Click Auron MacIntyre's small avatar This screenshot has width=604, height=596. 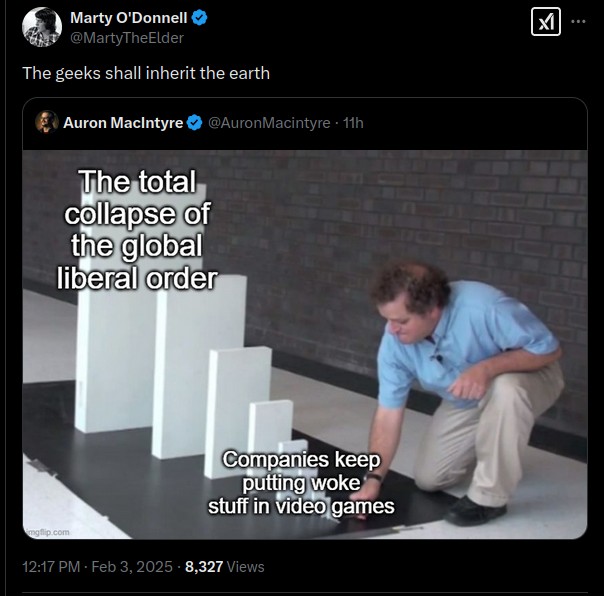click(47, 122)
